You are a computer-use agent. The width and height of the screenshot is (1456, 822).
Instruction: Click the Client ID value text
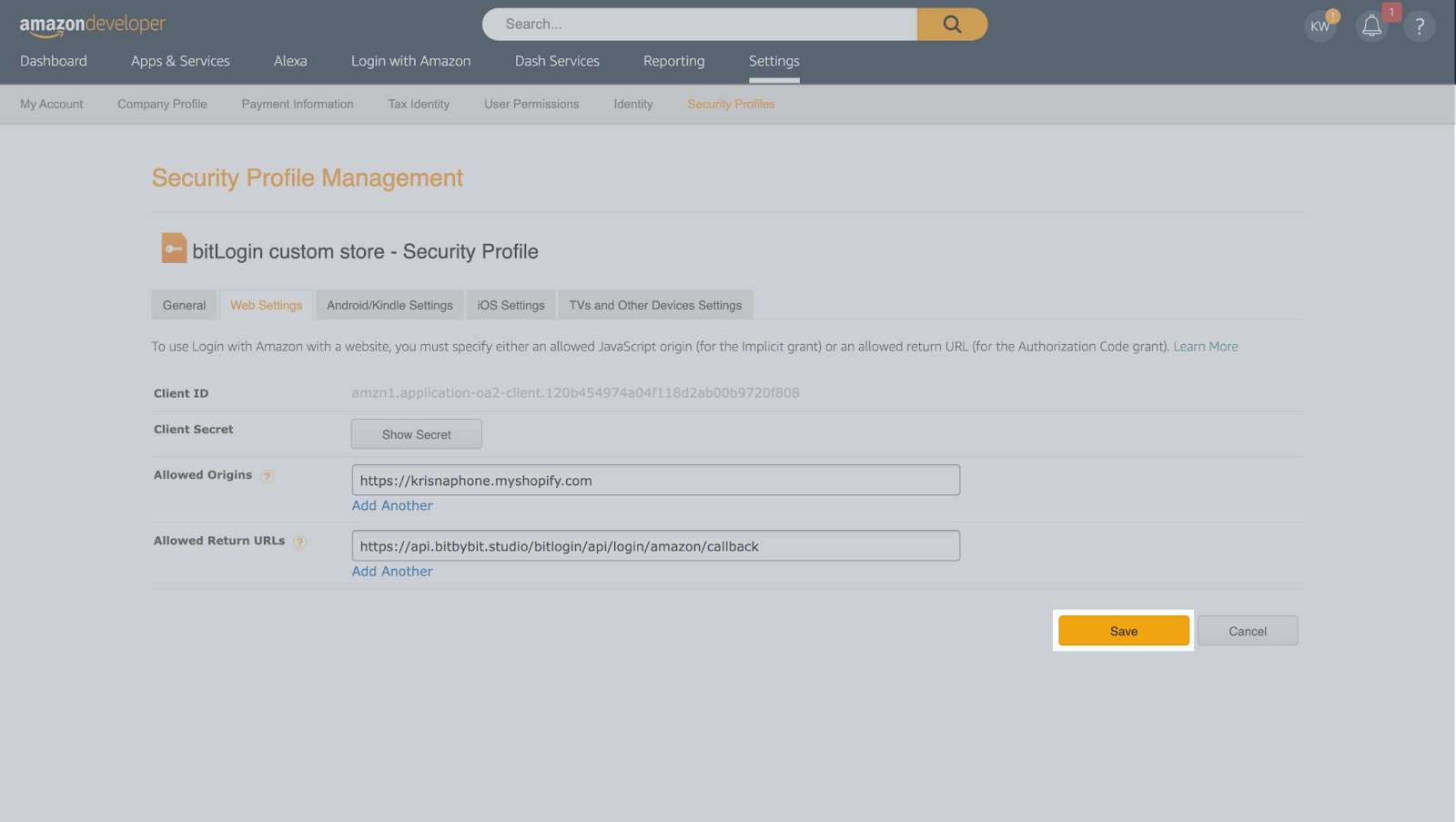[x=576, y=393]
